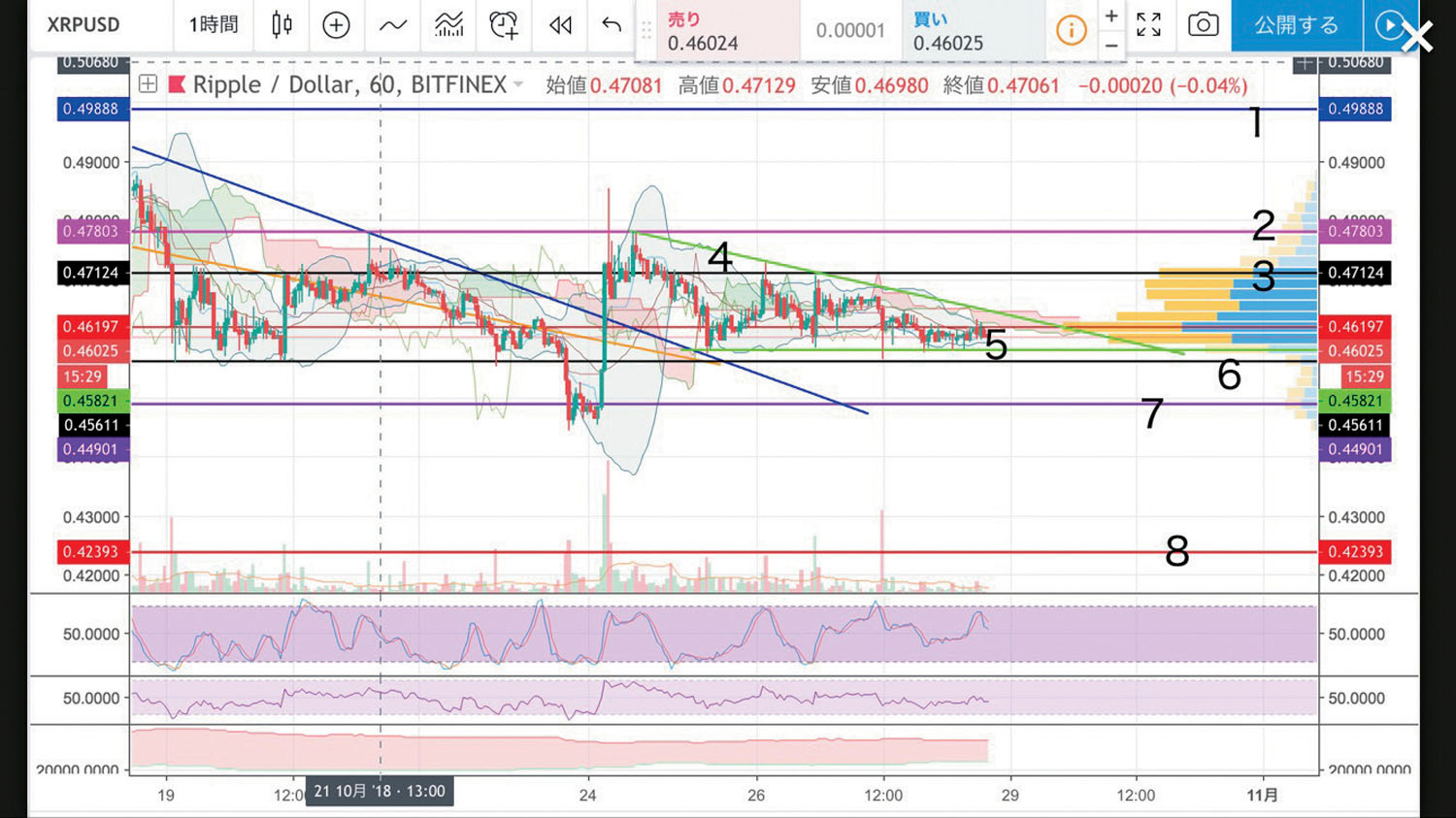Select the black 0.45611 label on the left price axis
Image resolution: width=1456 pixels, height=818 pixels.
pyautogui.click(x=92, y=425)
